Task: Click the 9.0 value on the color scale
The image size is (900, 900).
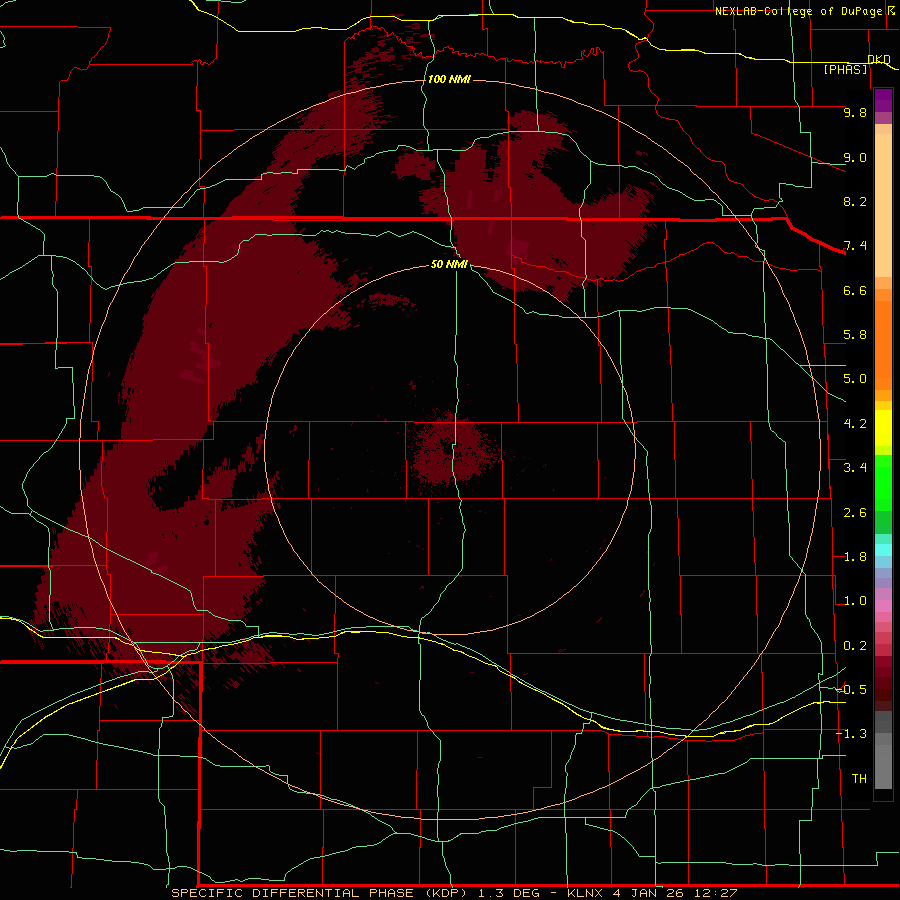Action: click(855, 157)
